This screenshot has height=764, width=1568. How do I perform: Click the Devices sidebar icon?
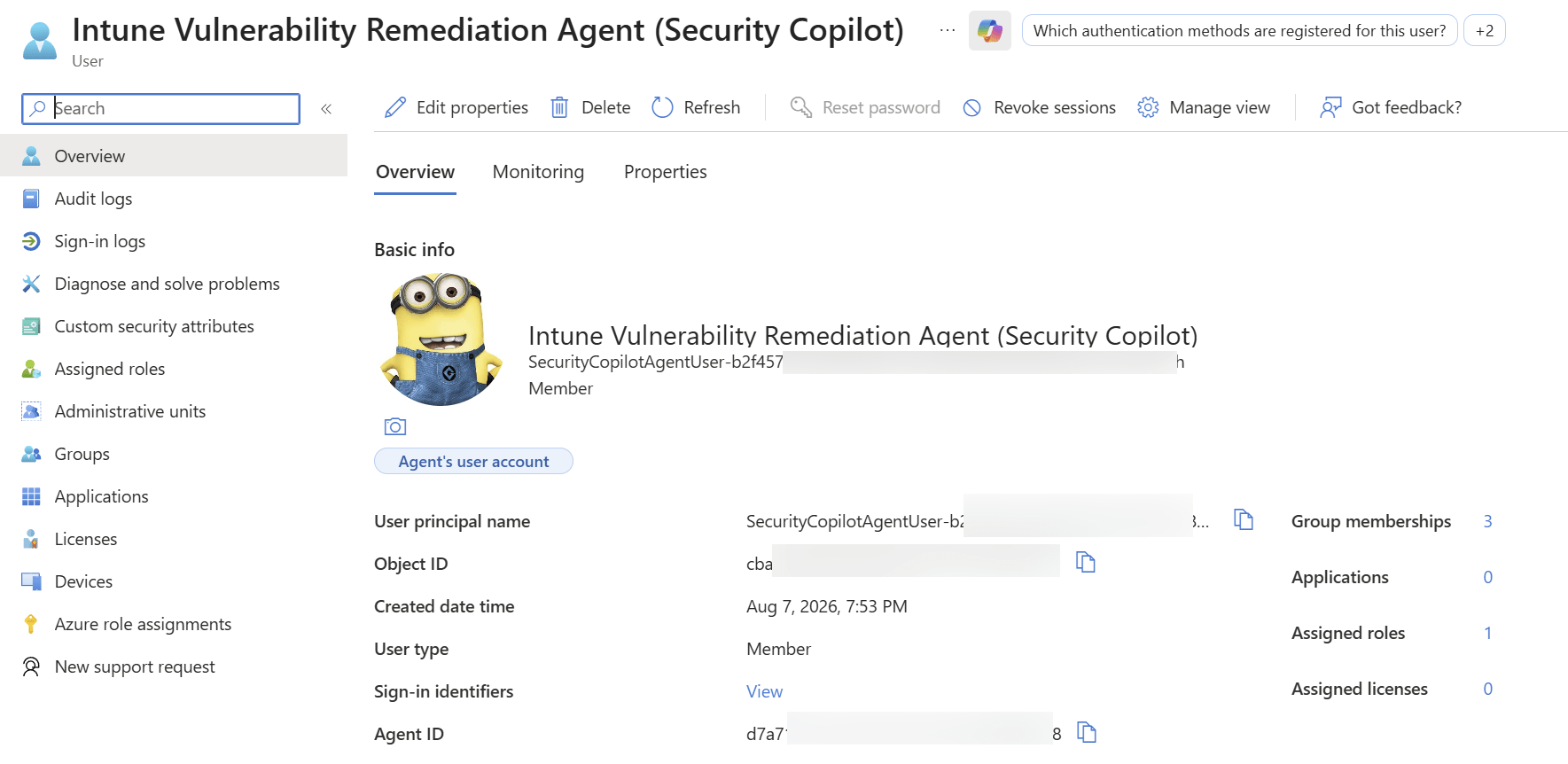pos(31,581)
